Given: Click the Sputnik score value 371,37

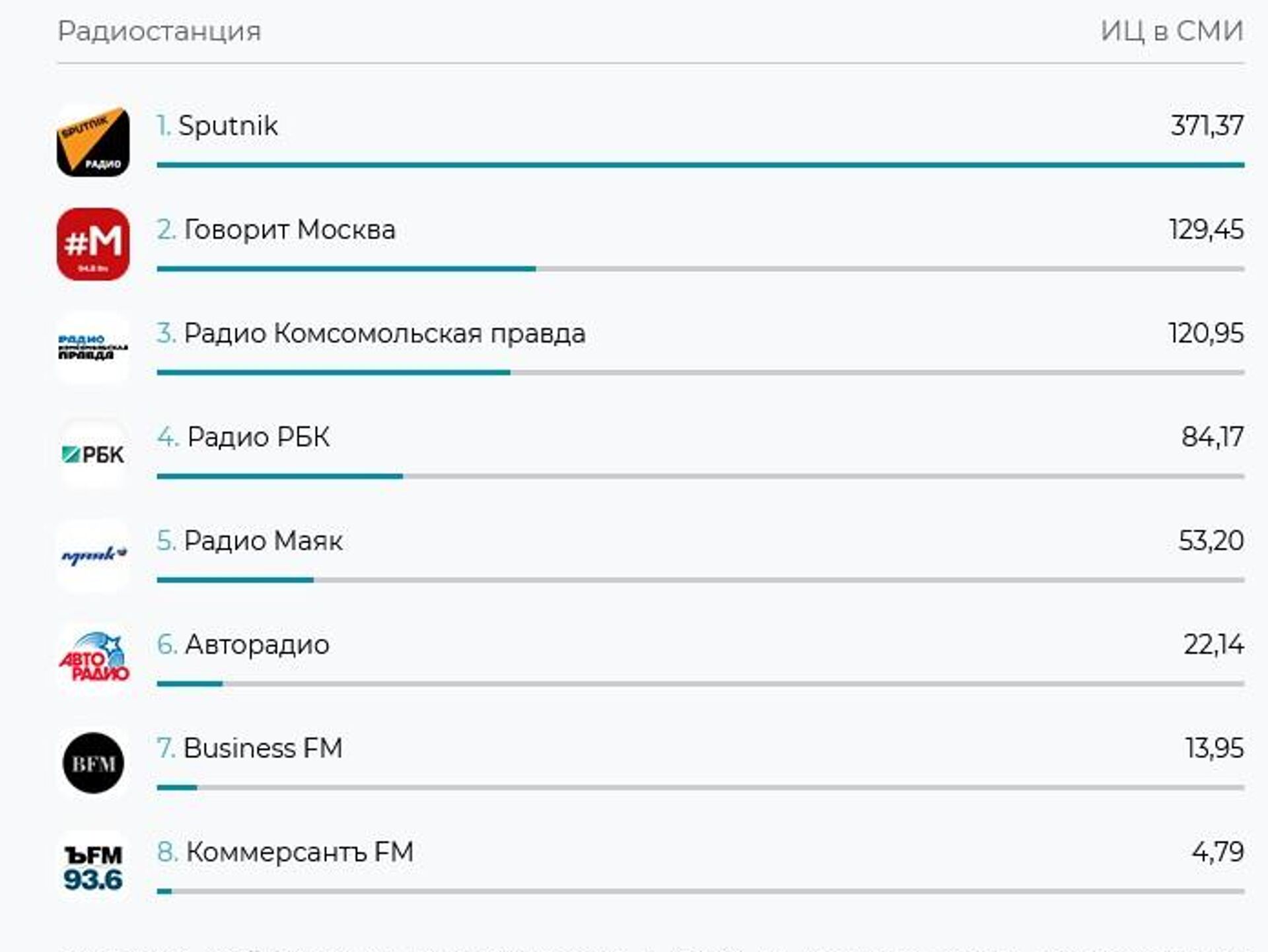Looking at the screenshot, I should pos(1207,125).
